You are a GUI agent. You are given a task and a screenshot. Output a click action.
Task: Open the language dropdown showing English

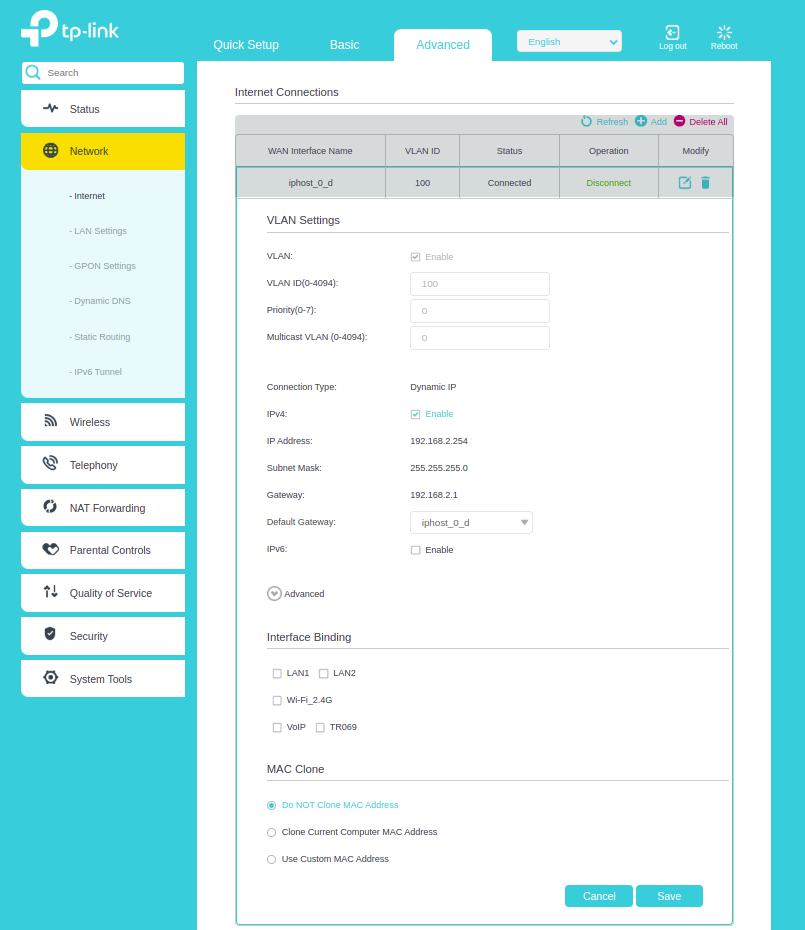pos(569,42)
